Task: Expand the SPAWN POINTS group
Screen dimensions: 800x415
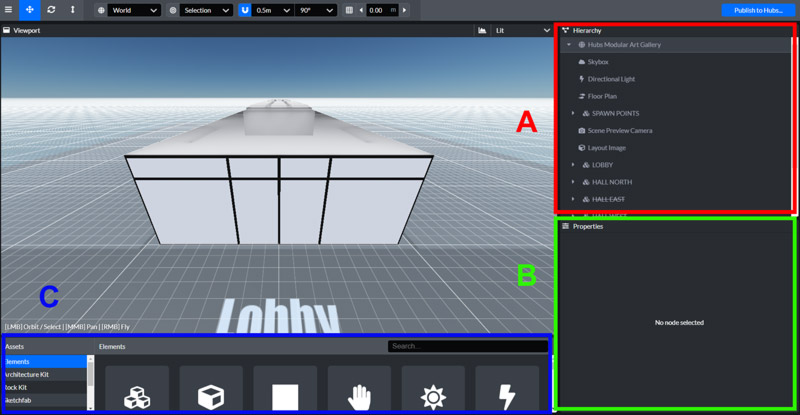Action: tap(573, 113)
